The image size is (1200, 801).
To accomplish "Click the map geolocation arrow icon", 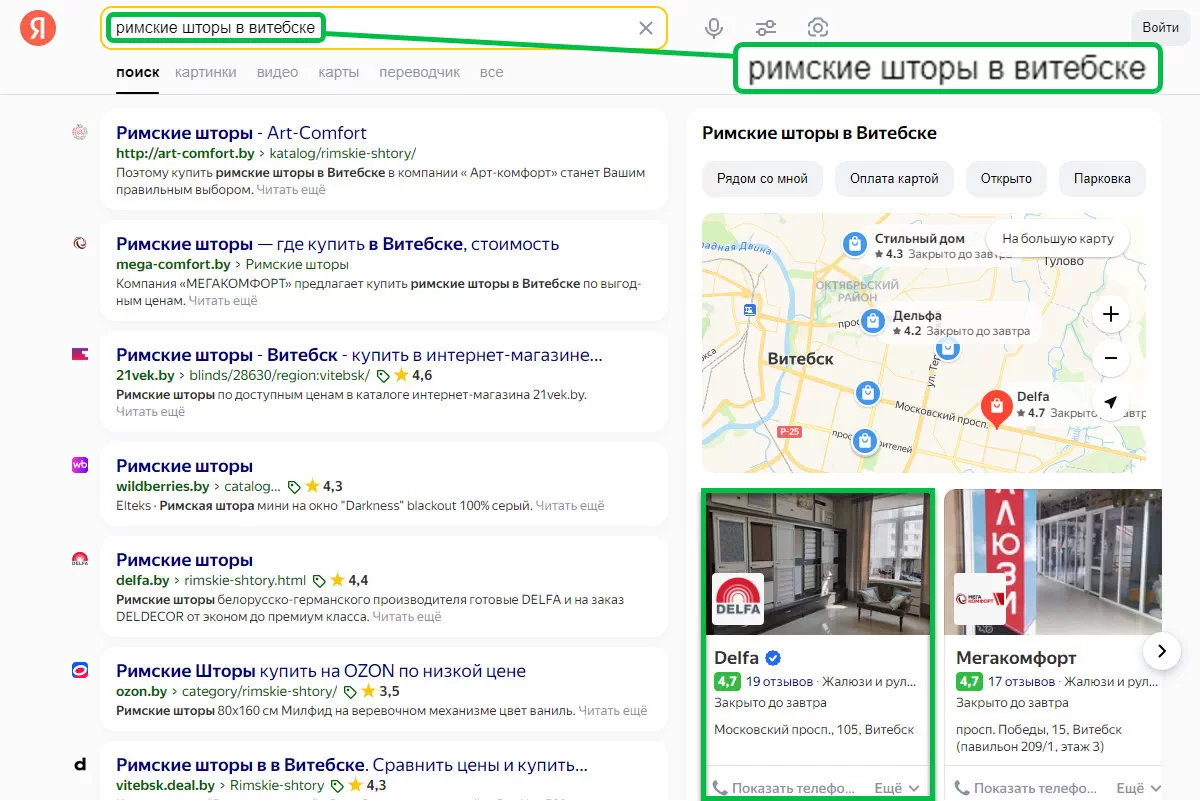I will (1110, 402).
